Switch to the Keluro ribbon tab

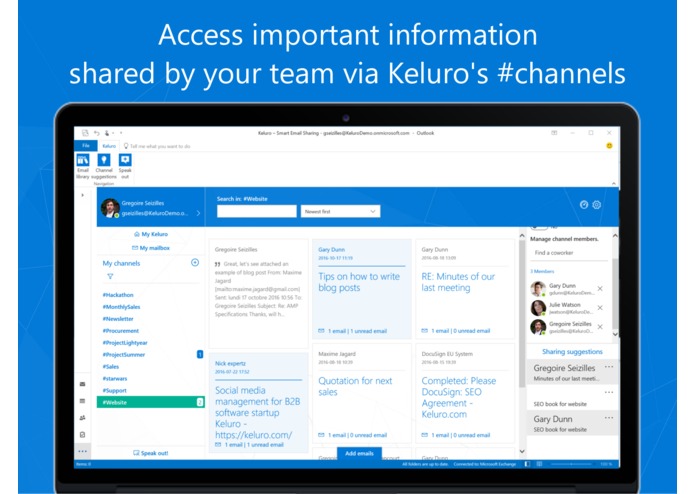click(x=109, y=146)
